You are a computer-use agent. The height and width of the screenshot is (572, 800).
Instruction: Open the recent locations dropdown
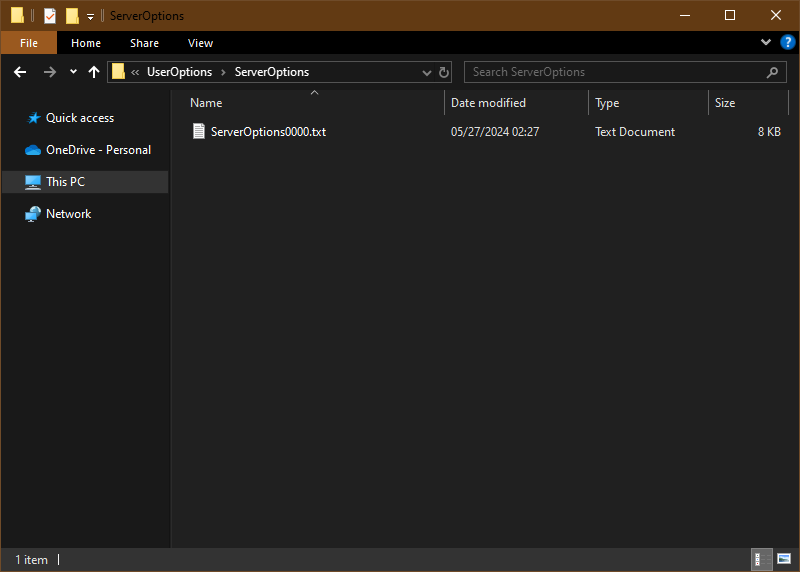pyautogui.click(x=73, y=72)
